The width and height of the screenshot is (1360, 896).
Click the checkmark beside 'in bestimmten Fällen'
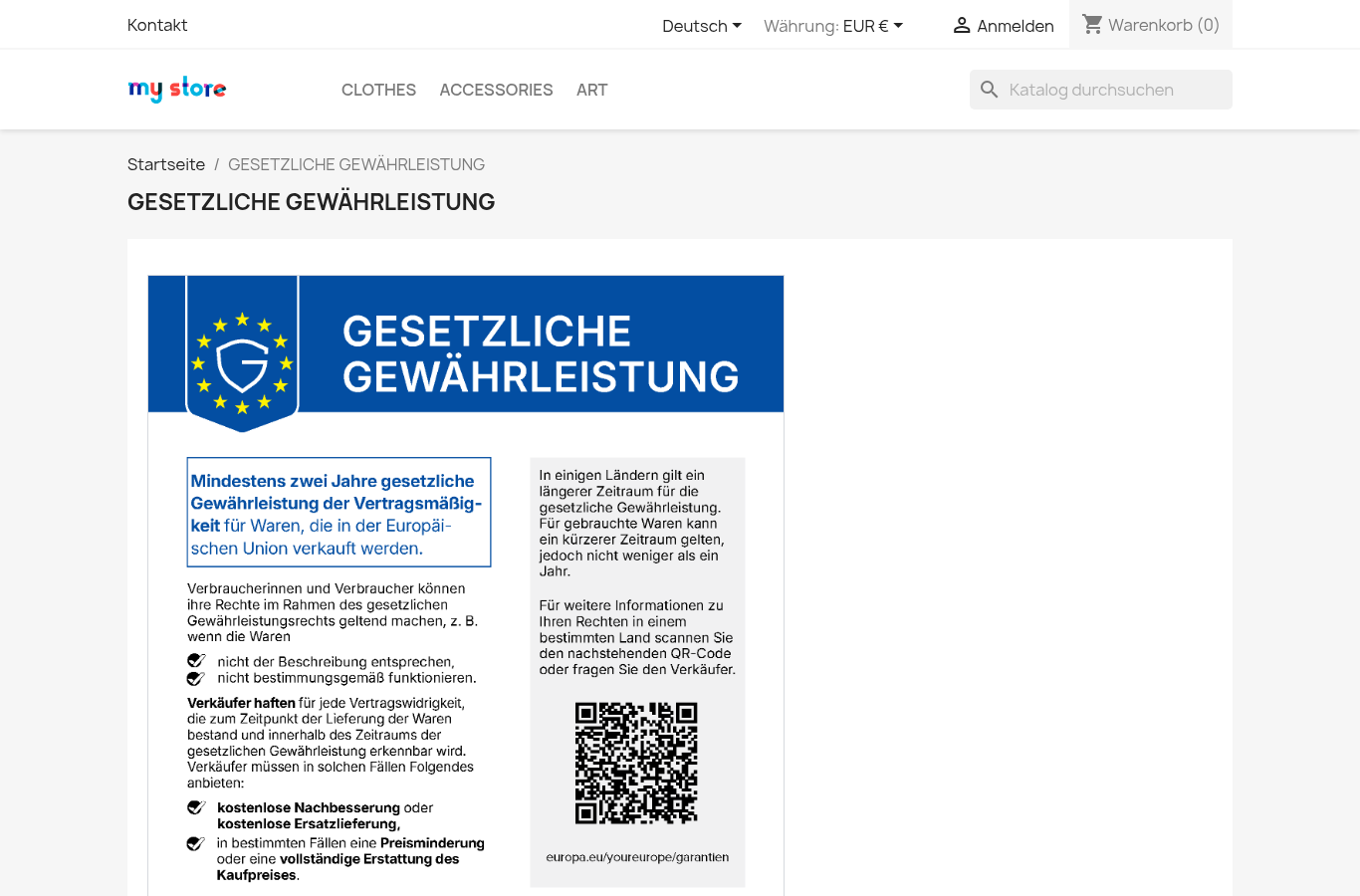[196, 843]
